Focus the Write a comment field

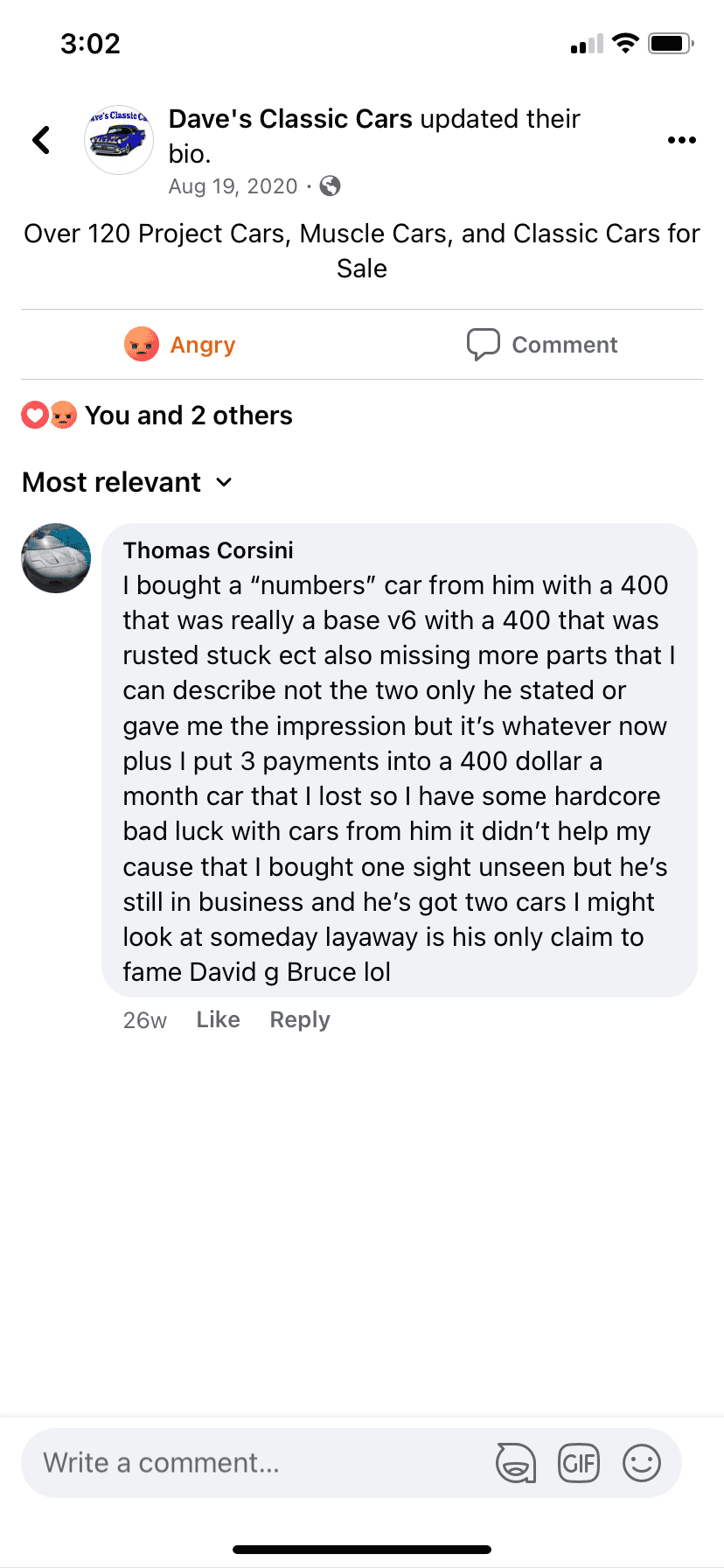pyautogui.click(x=254, y=1463)
